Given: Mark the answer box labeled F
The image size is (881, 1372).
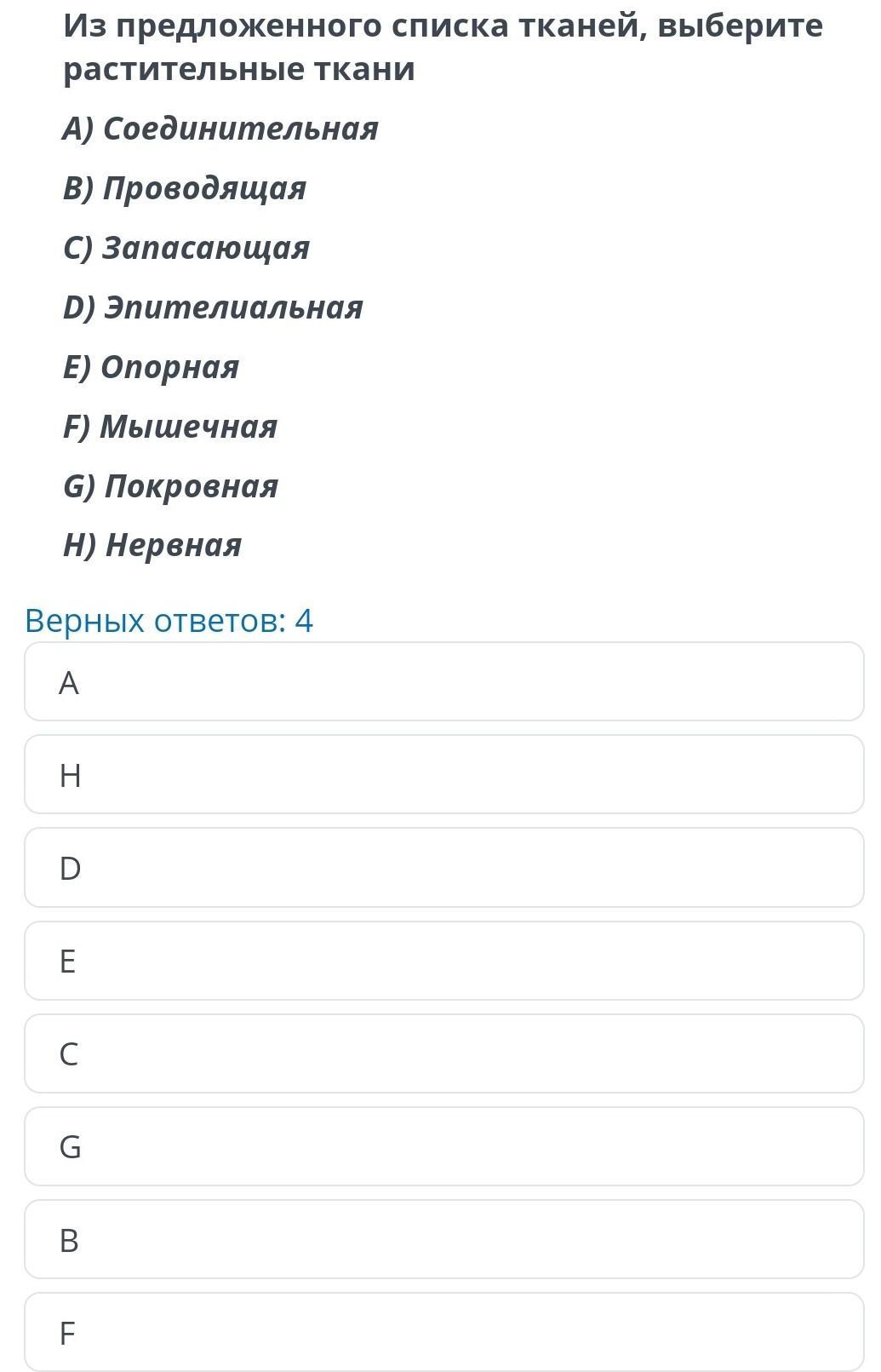Looking at the screenshot, I should (443, 1332).
